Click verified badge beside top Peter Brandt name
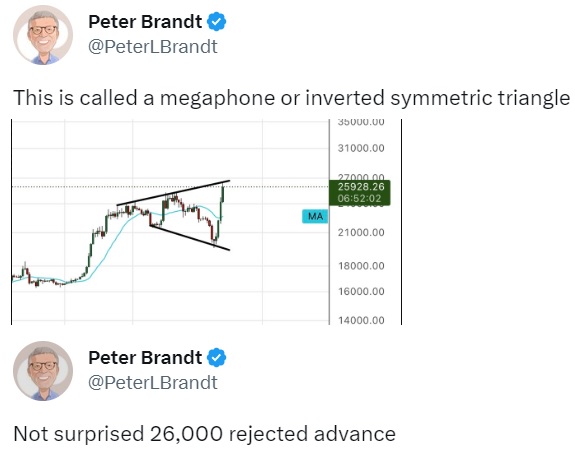Viewport: 575px width, 472px height. pos(216,22)
